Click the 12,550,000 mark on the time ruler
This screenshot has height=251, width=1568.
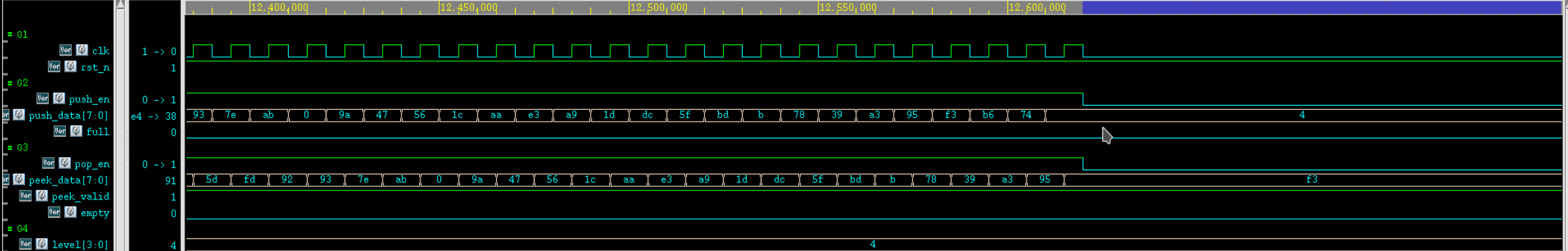(x=848, y=7)
